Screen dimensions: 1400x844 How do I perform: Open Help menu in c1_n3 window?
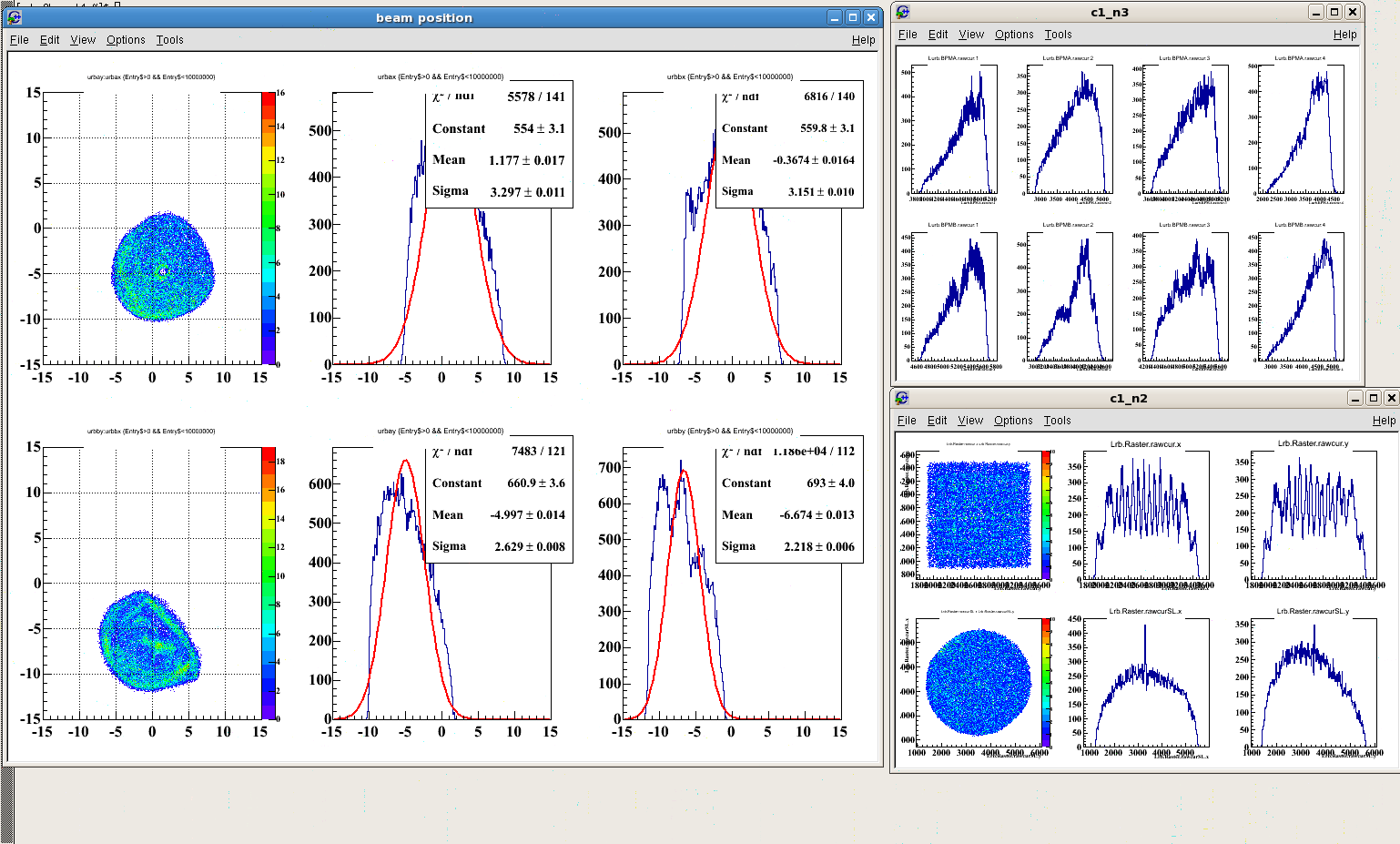tap(1345, 35)
